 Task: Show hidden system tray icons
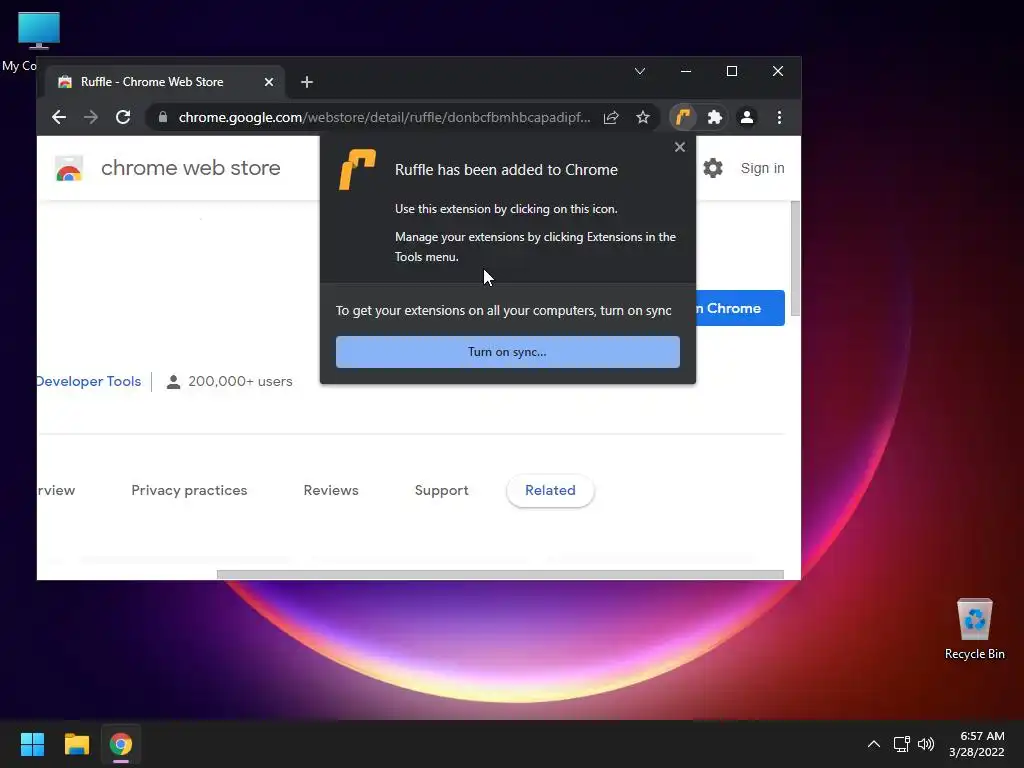pos(874,744)
